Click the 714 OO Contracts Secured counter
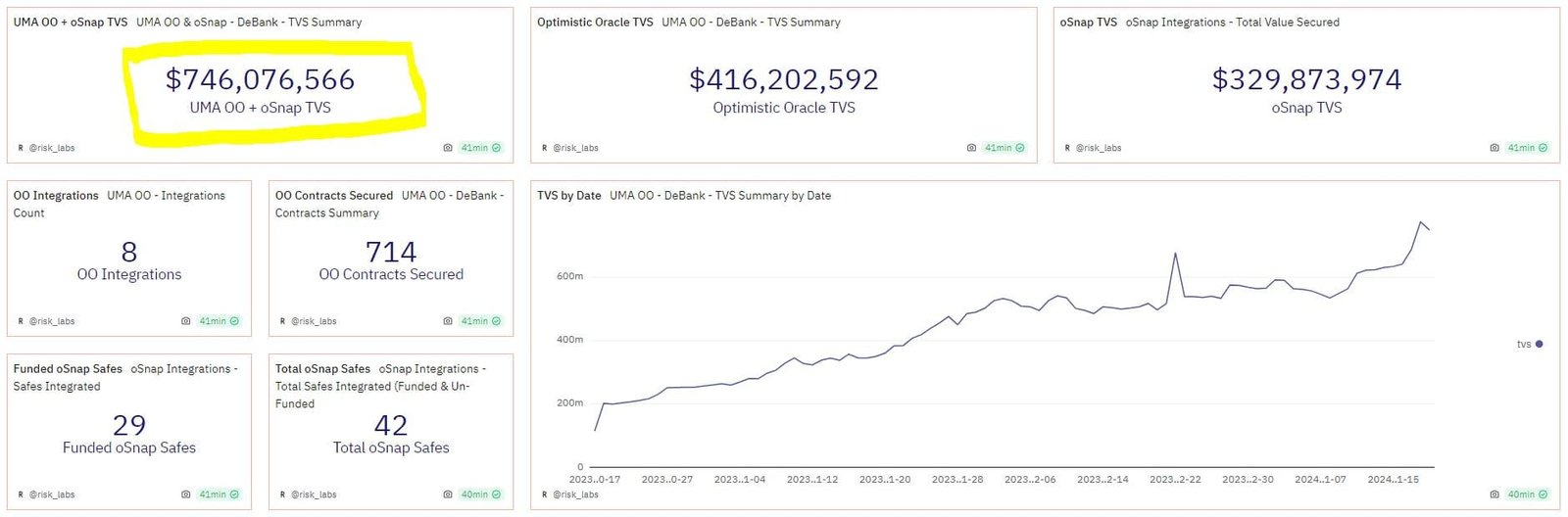The image size is (1568, 517). (x=391, y=252)
